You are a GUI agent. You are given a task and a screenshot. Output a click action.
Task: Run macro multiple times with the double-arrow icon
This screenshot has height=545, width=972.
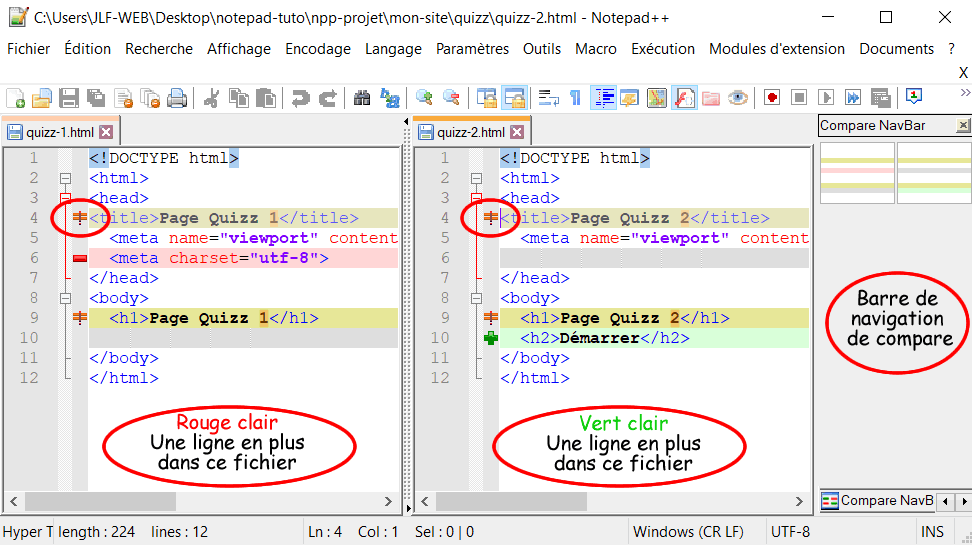tap(853, 98)
